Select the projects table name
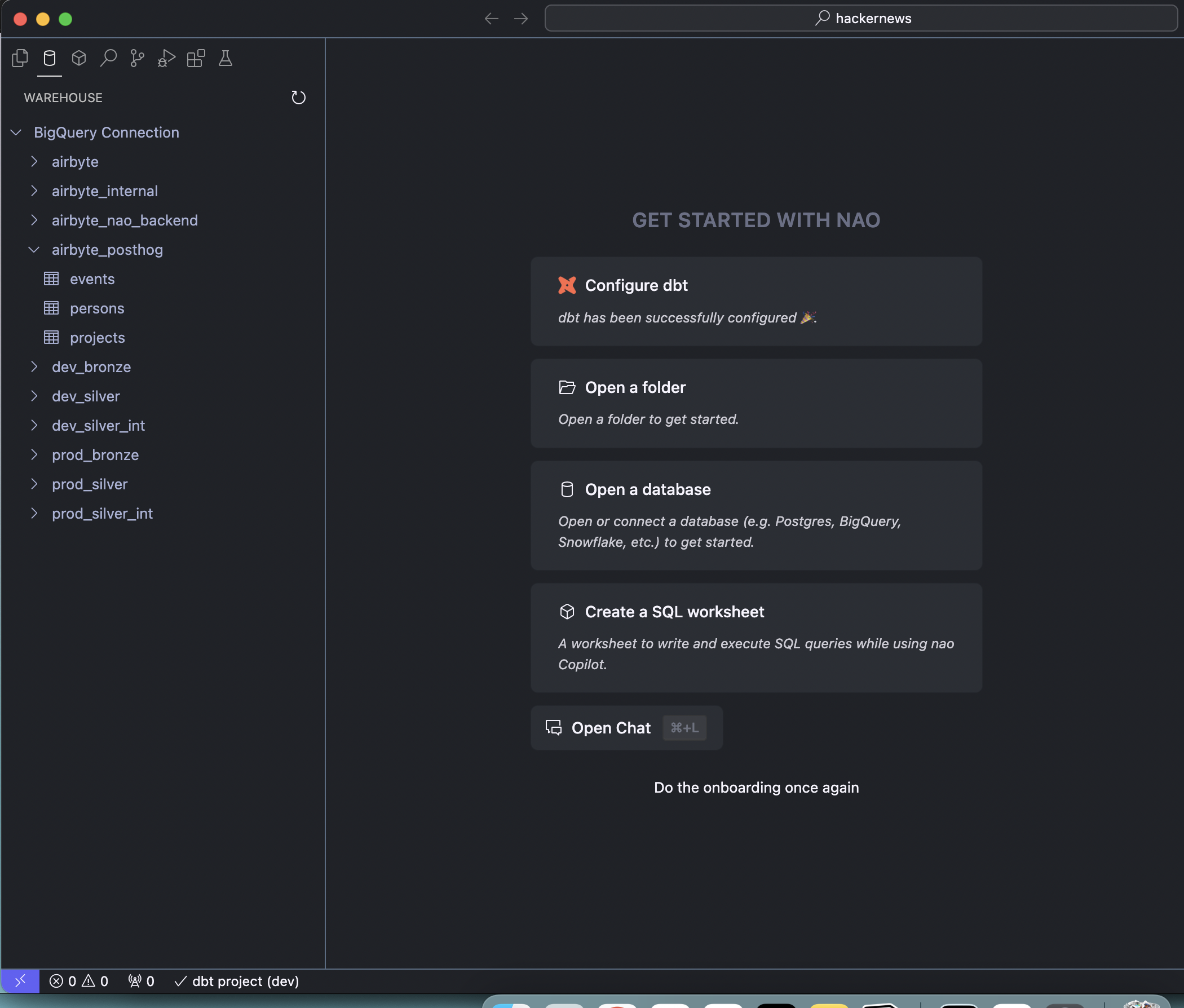 pyautogui.click(x=98, y=338)
